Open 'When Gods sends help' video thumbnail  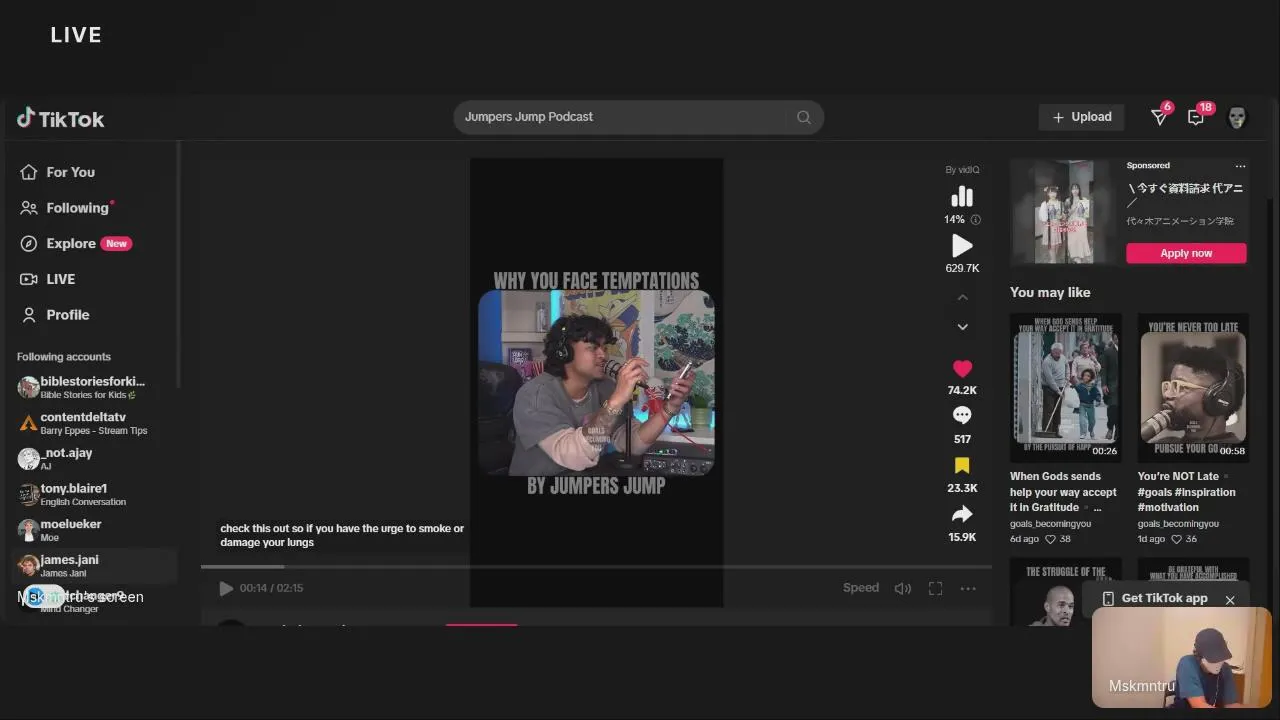pos(1065,388)
